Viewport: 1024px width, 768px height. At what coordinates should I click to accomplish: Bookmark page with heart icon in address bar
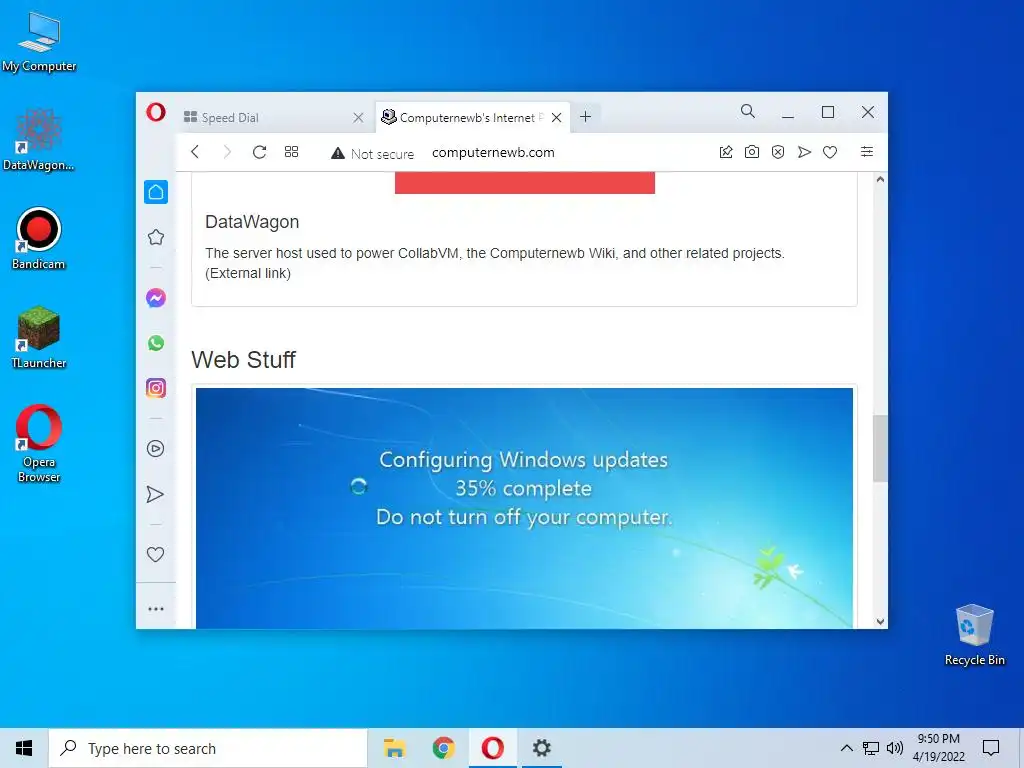coord(830,152)
